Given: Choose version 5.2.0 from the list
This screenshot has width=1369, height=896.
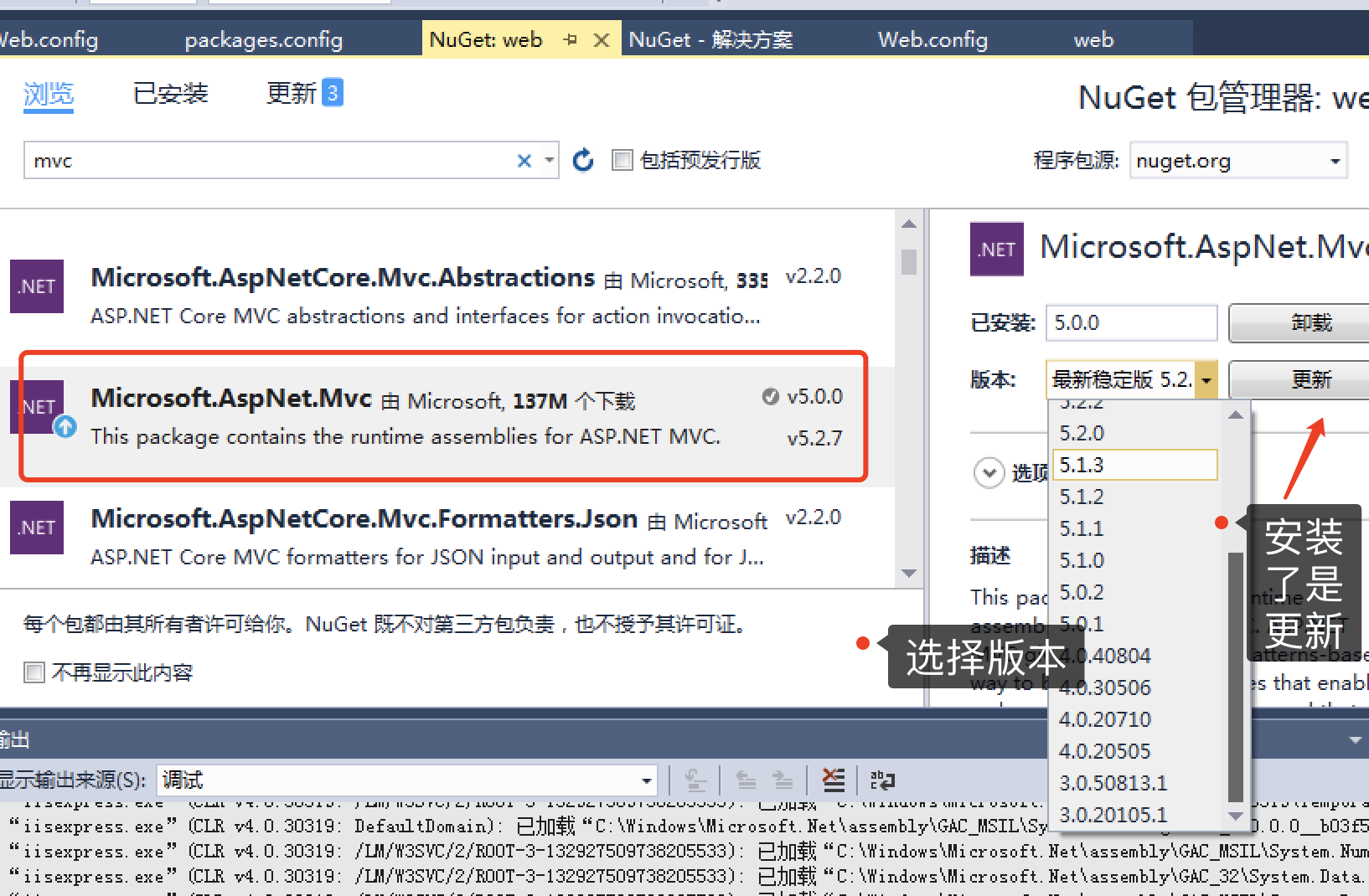Looking at the screenshot, I should tap(1134, 433).
